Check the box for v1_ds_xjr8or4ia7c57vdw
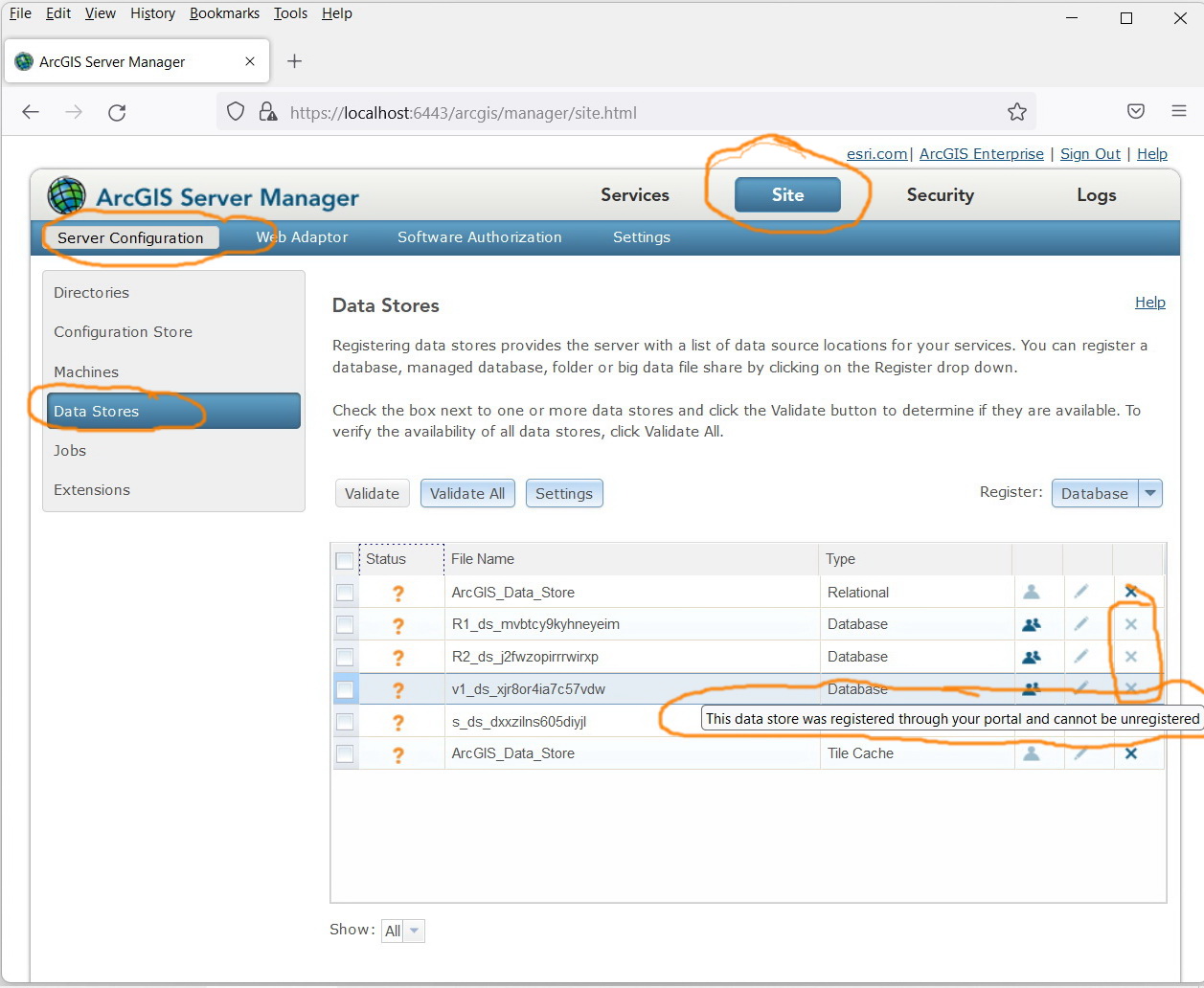Image resolution: width=1204 pixels, height=988 pixels. (345, 689)
